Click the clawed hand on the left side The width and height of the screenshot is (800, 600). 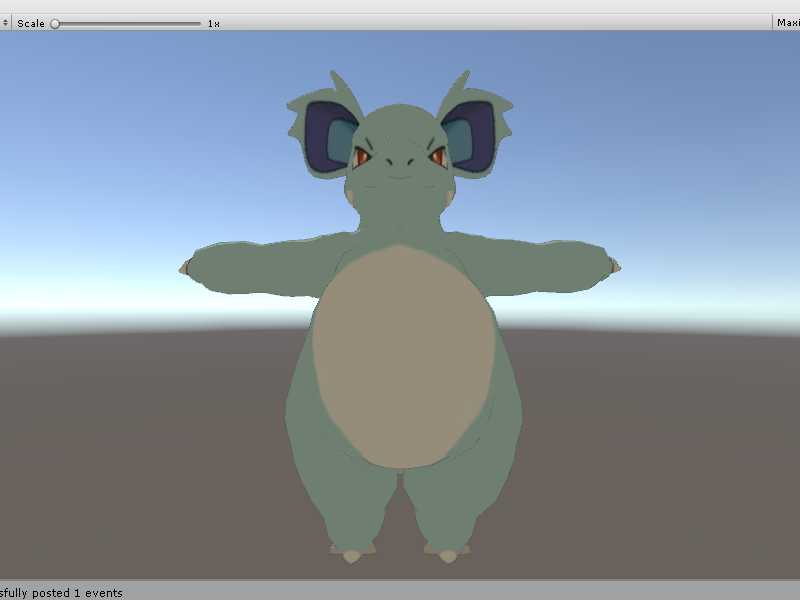[x=187, y=267]
